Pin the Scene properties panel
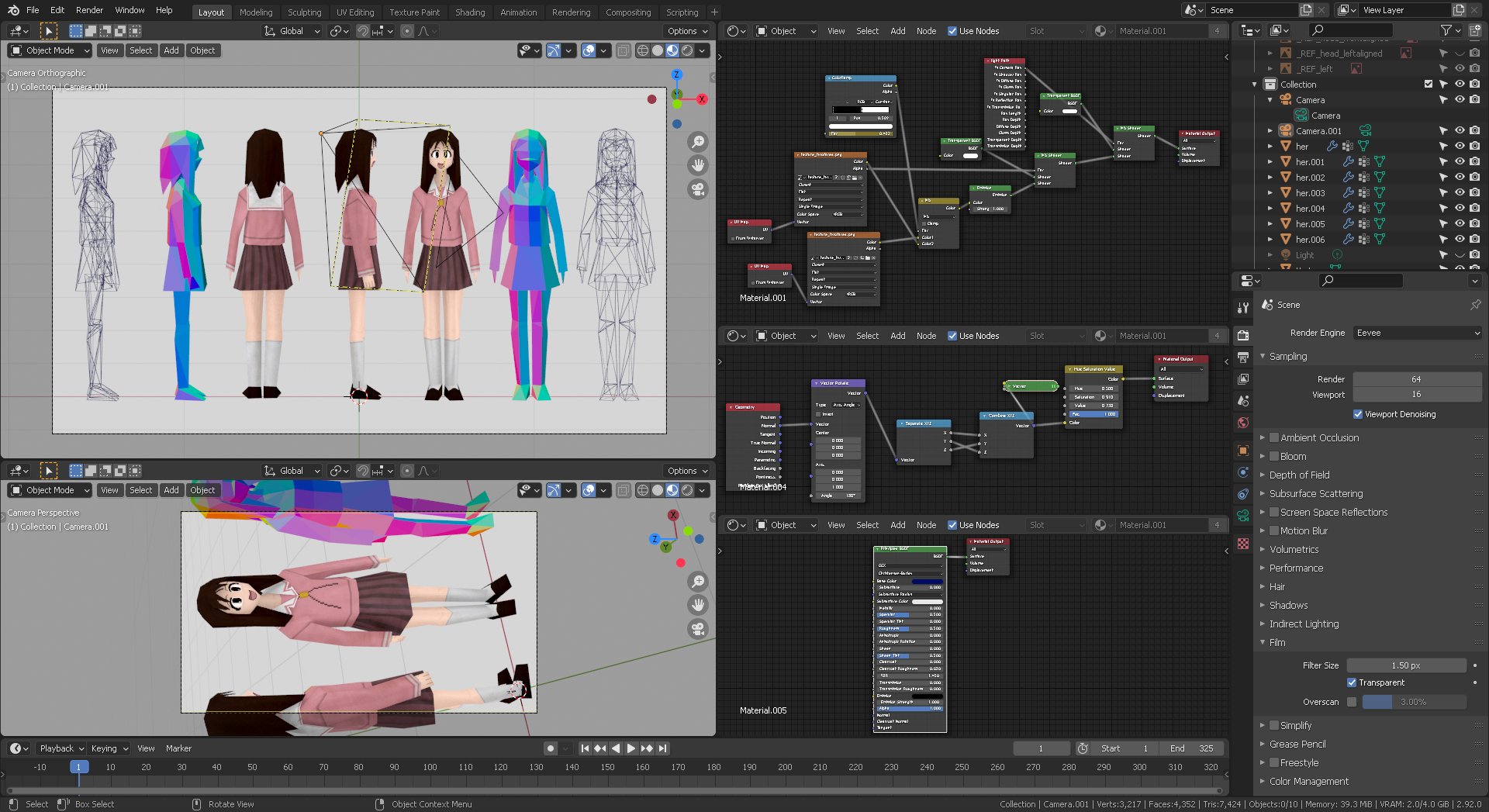 [x=1475, y=305]
